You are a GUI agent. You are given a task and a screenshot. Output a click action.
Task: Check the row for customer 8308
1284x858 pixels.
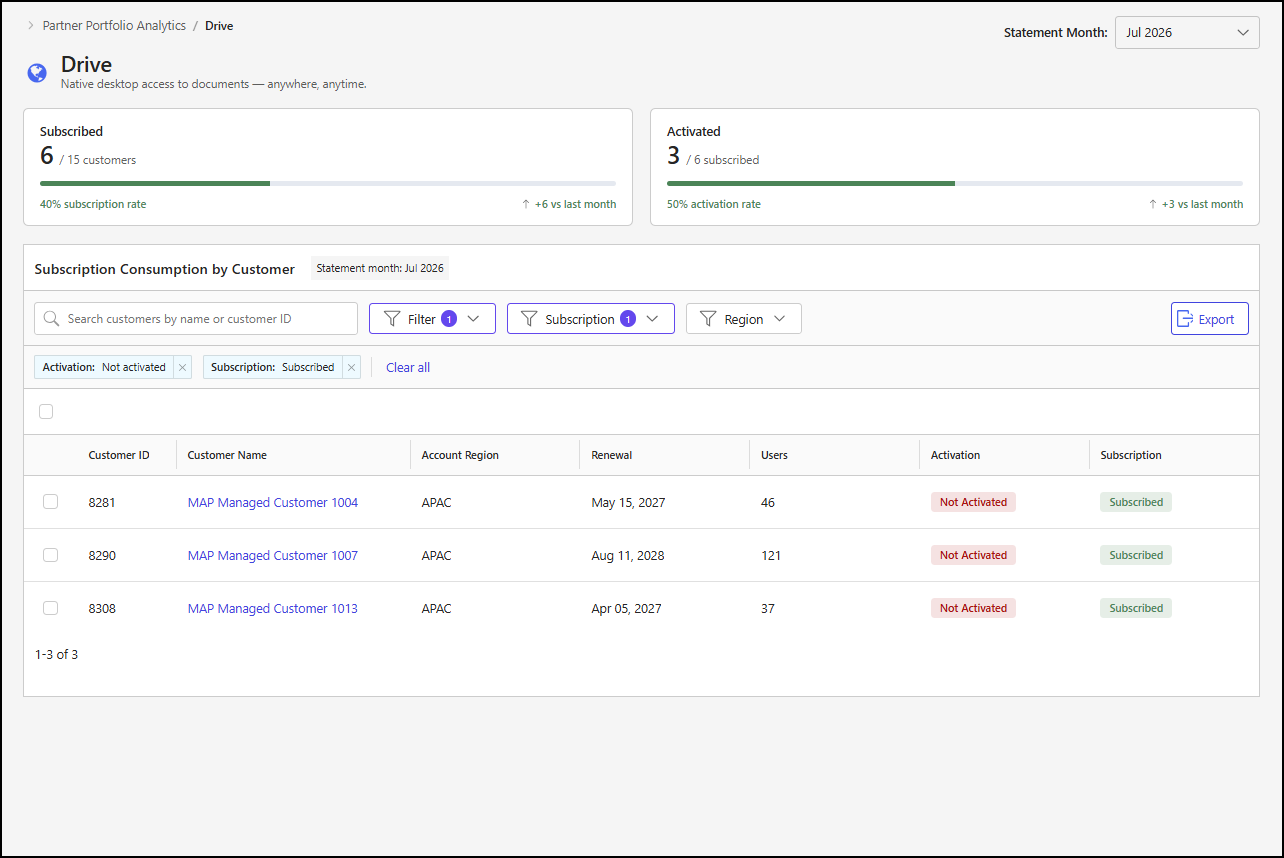[51, 608]
